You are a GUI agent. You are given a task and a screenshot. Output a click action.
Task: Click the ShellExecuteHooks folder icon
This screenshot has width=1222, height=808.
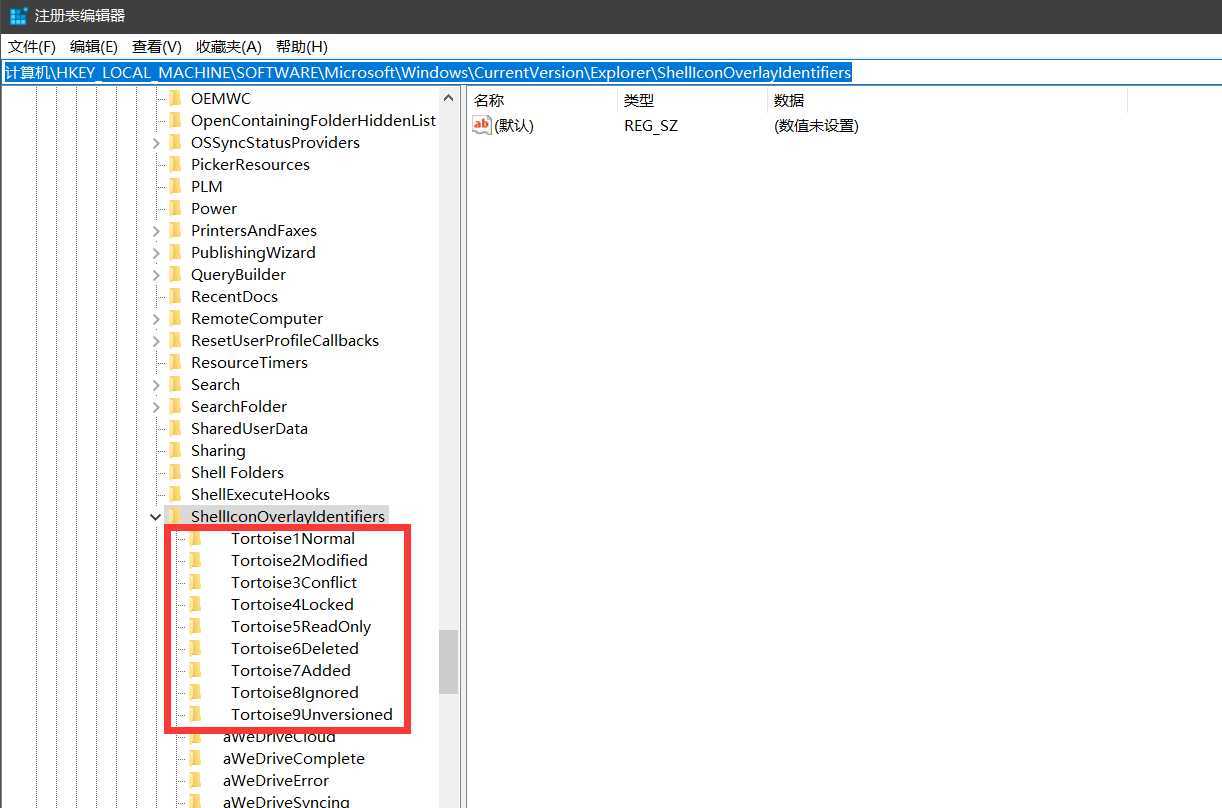pos(175,494)
